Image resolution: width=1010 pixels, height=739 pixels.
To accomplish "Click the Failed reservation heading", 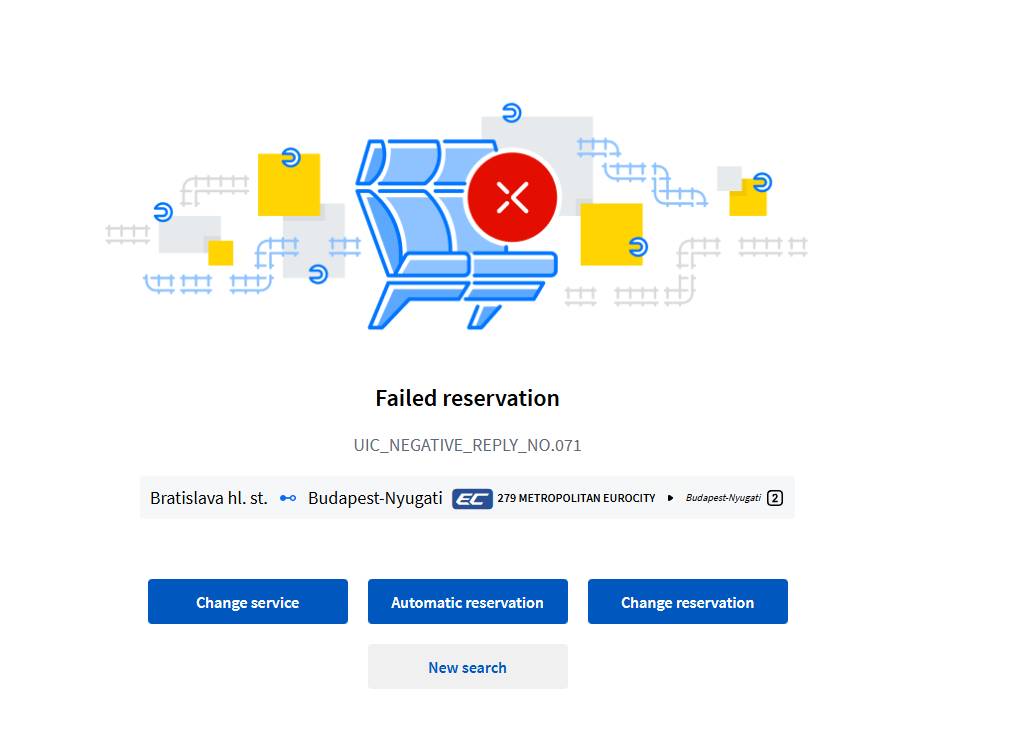I will [467, 398].
